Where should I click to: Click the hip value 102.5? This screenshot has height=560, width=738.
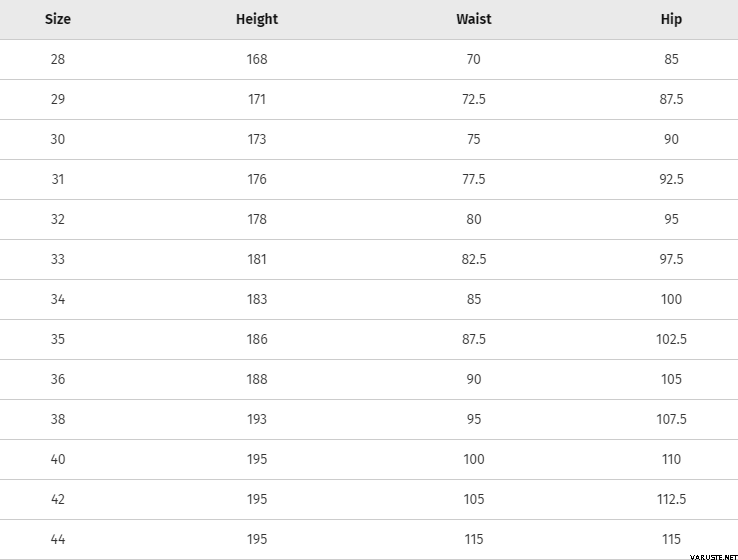(671, 339)
